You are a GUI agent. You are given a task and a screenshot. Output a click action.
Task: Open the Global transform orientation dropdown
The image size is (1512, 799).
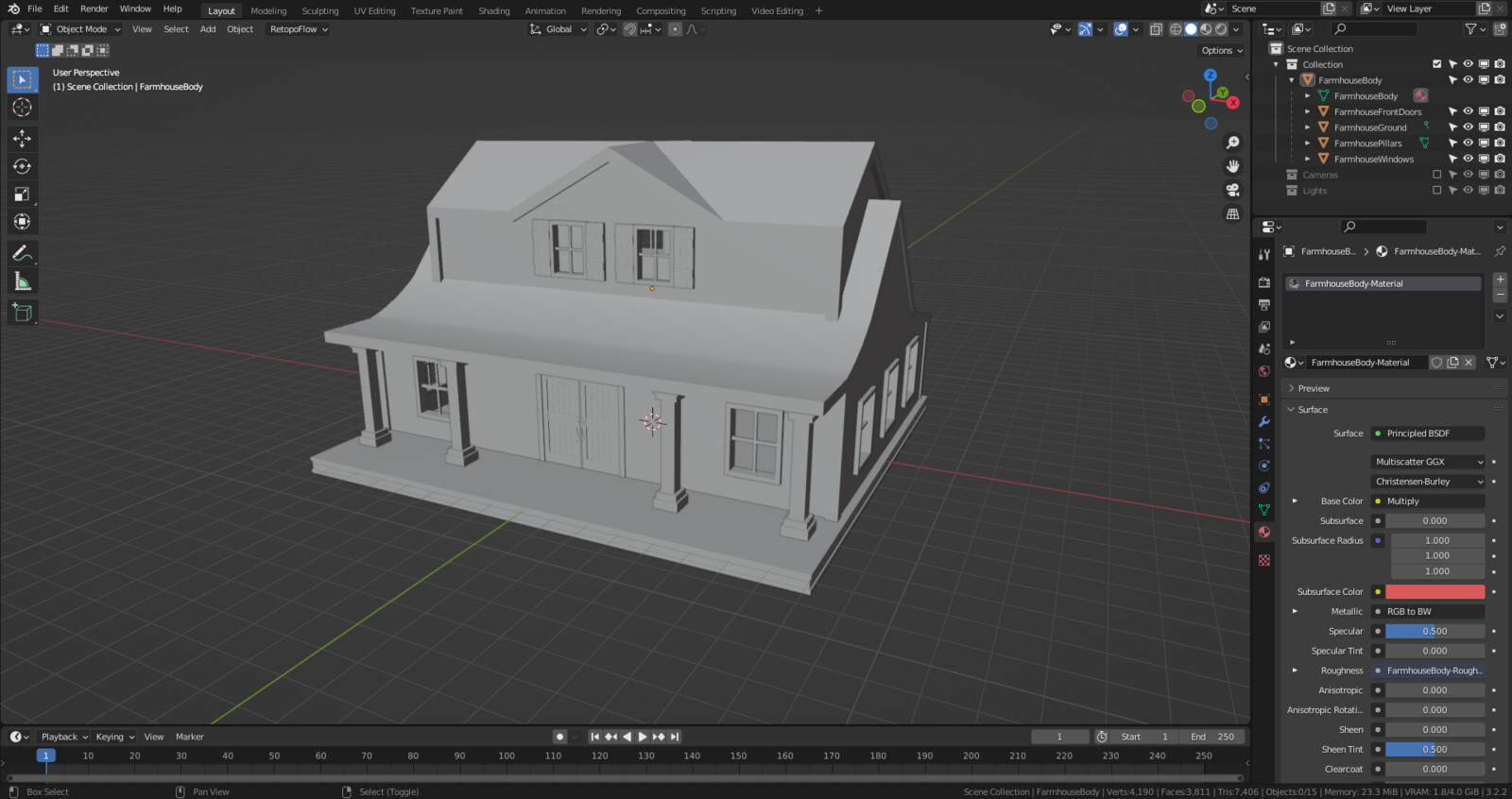coord(558,29)
